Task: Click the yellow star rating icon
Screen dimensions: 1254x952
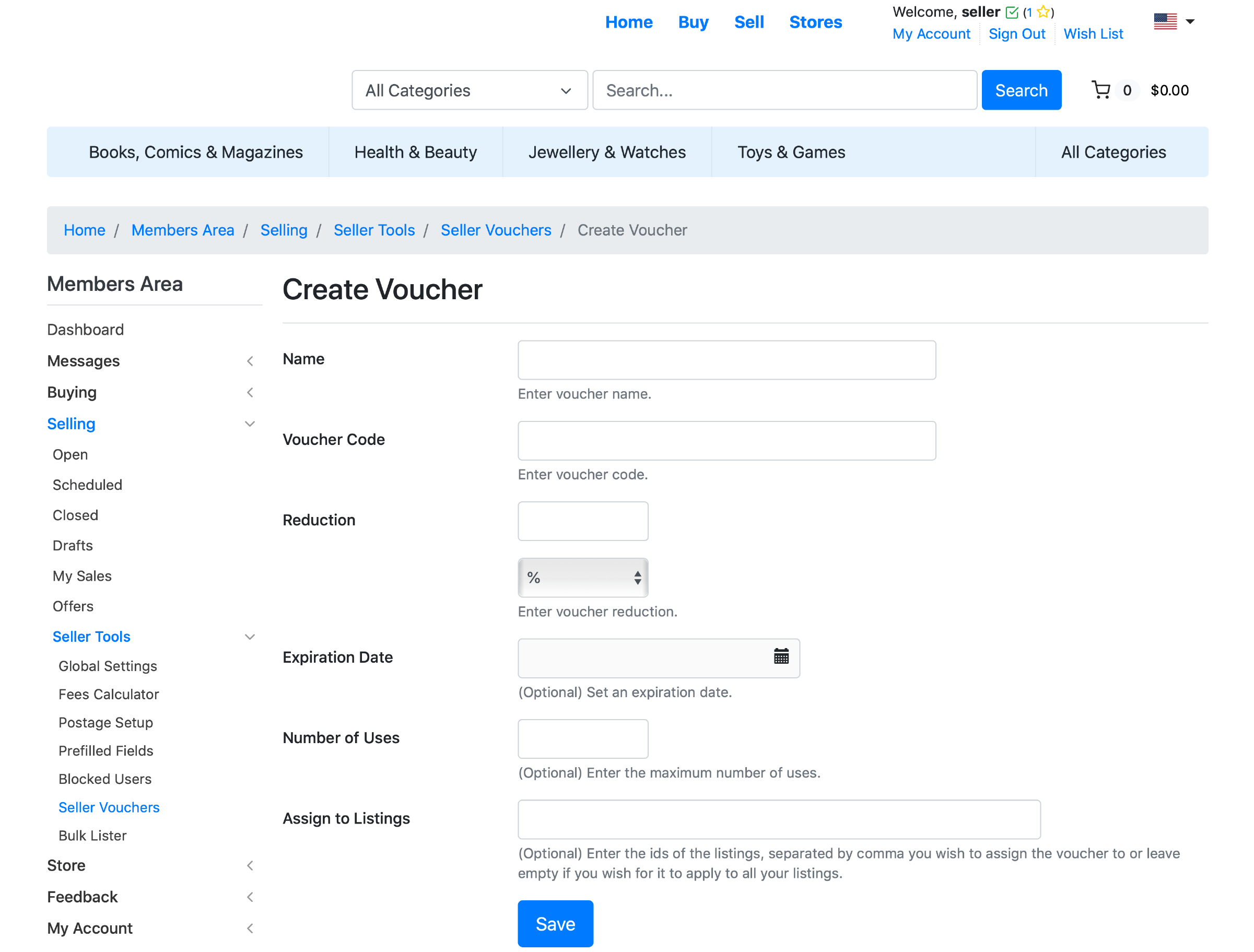Action: pyautogui.click(x=1042, y=13)
